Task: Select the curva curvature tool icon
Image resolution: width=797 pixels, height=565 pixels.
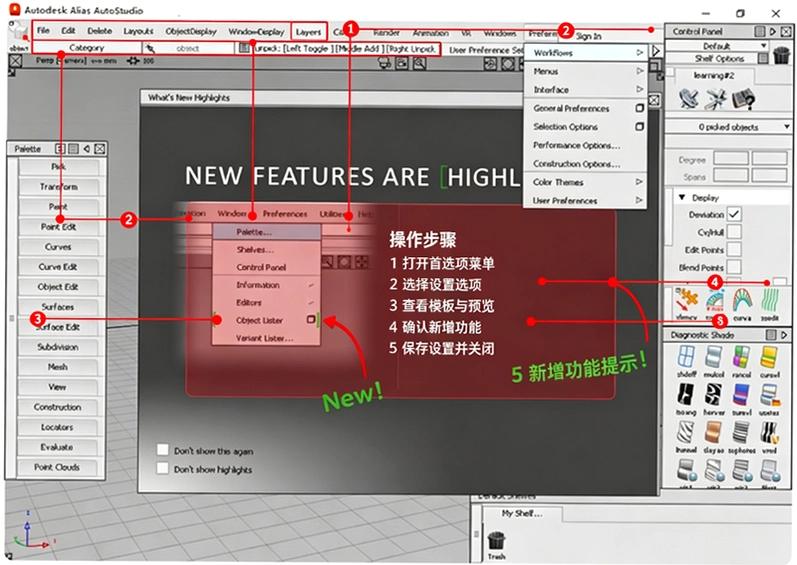Action: click(742, 300)
